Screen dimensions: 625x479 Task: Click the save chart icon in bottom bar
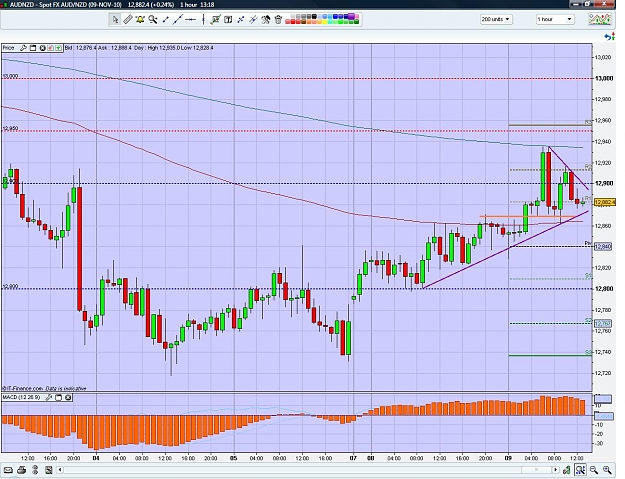click(49, 470)
